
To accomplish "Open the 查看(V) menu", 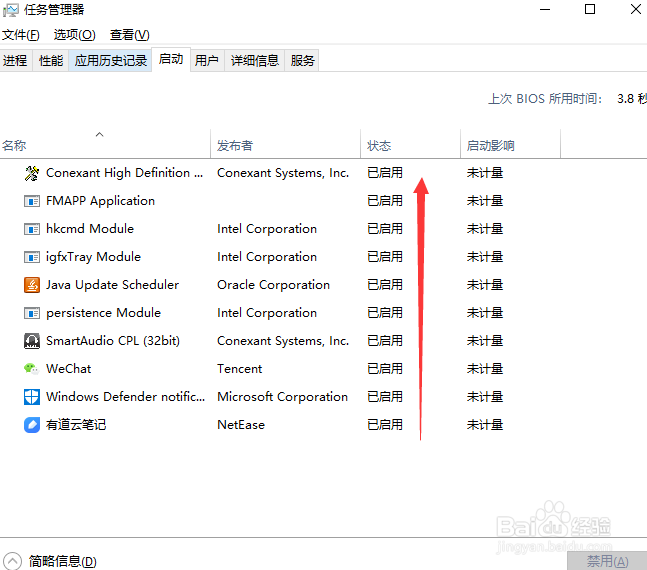I will coord(130,35).
